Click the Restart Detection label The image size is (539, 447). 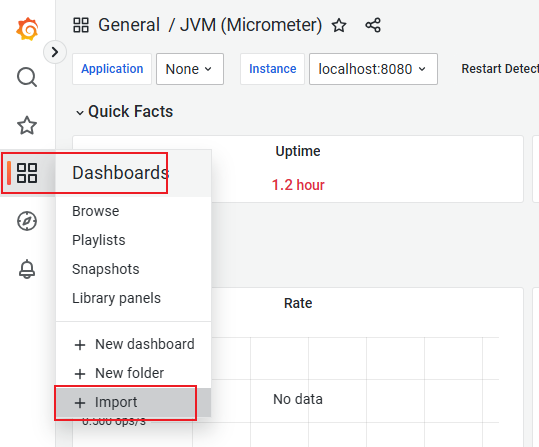[500, 69]
